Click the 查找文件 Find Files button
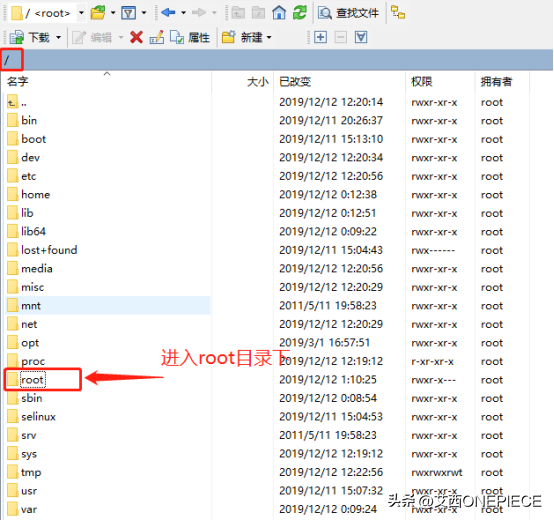The image size is (554, 520). tap(348, 13)
